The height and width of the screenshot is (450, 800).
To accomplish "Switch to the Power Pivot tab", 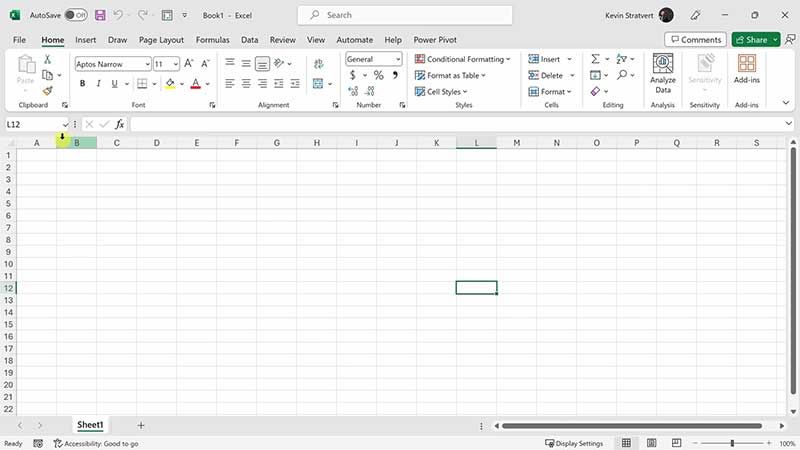I will (x=435, y=40).
